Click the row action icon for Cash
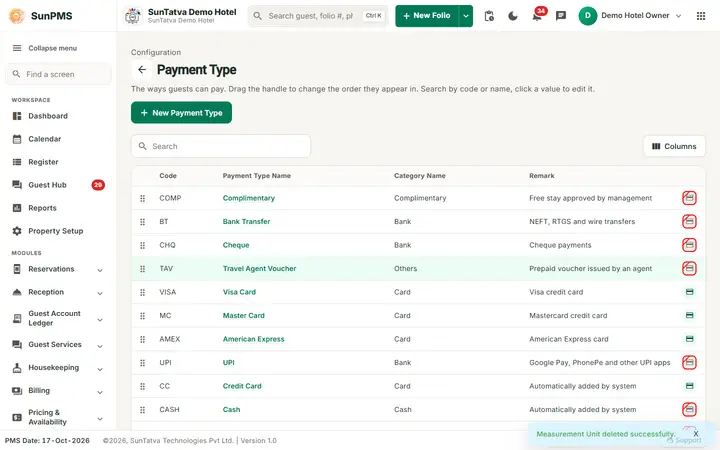Screen dimensions: 720x450 pyautogui.click(x=689, y=409)
